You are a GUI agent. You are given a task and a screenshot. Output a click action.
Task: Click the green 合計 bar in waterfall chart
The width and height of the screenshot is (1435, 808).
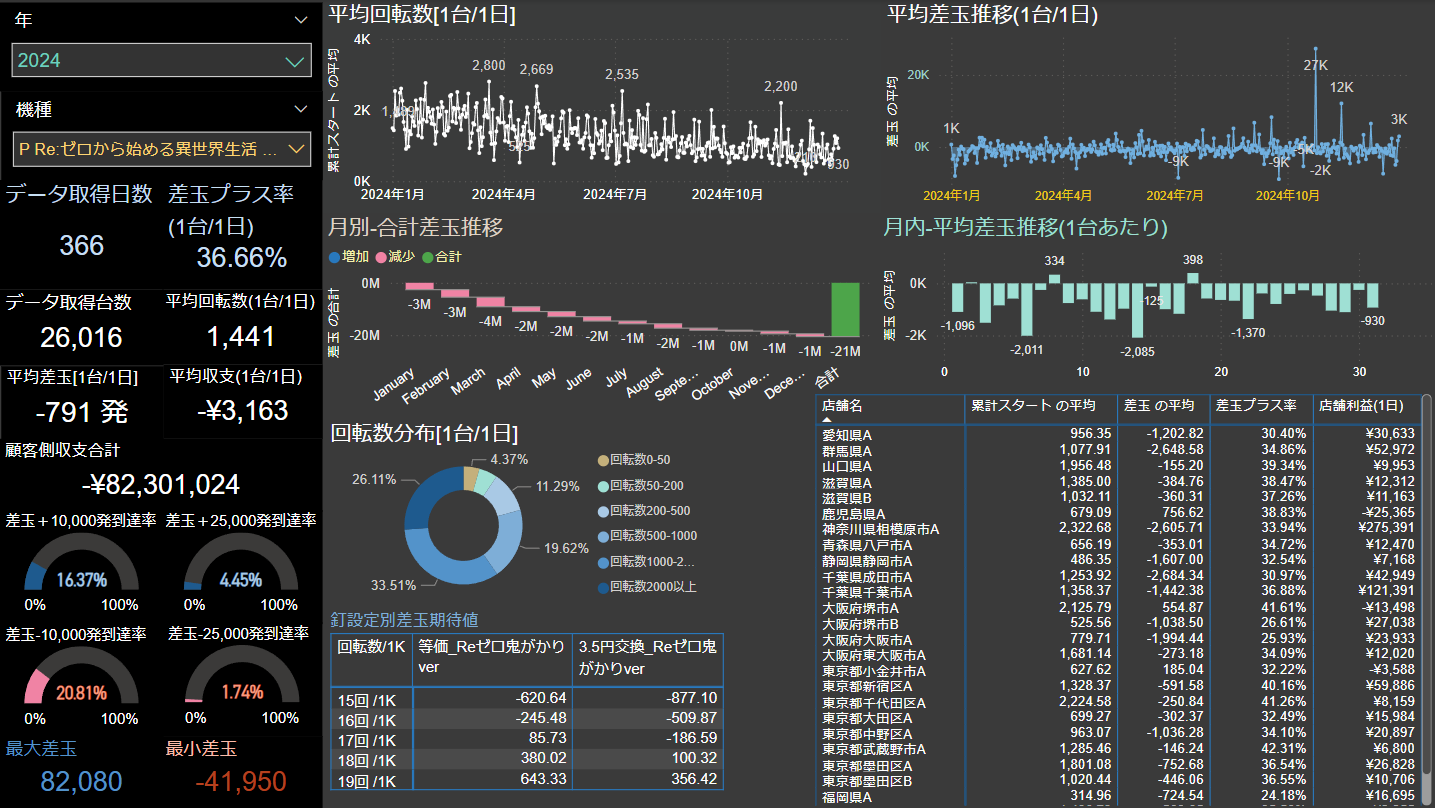coord(845,308)
